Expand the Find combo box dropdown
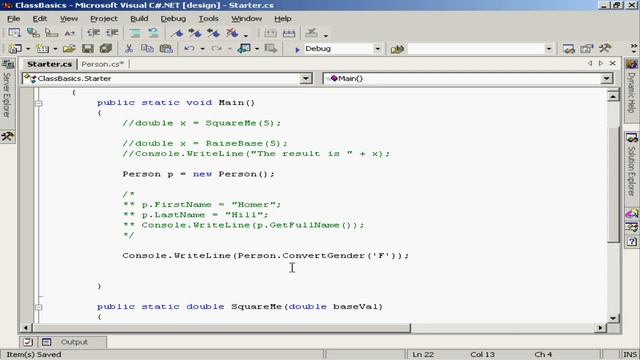The width and height of the screenshot is (640, 360). point(549,49)
